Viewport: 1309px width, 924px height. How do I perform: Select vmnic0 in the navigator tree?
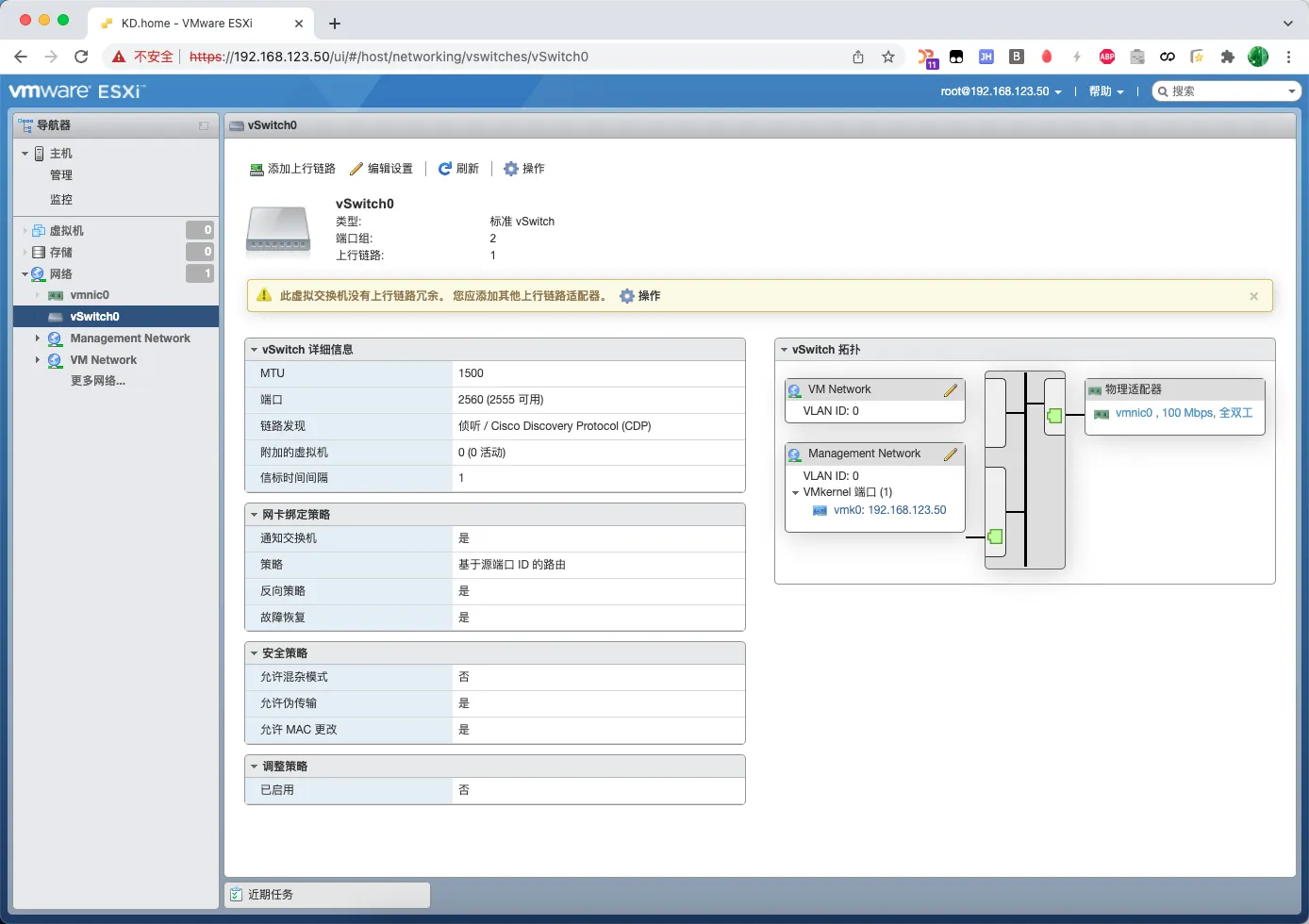click(x=90, y=295)
